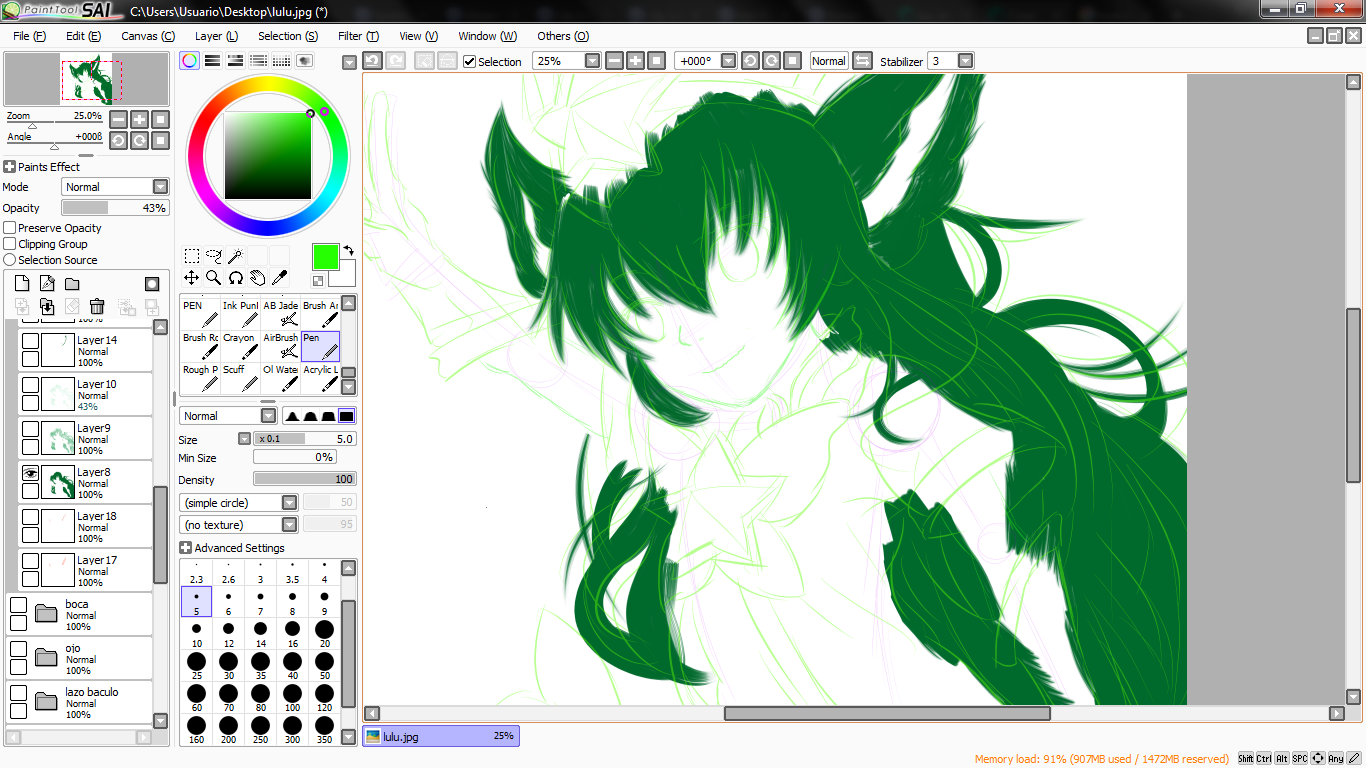Viewport: 1366px width, 768px height.
Task: Zoom in using navigator plus button
Action: (x=139, y=119)
